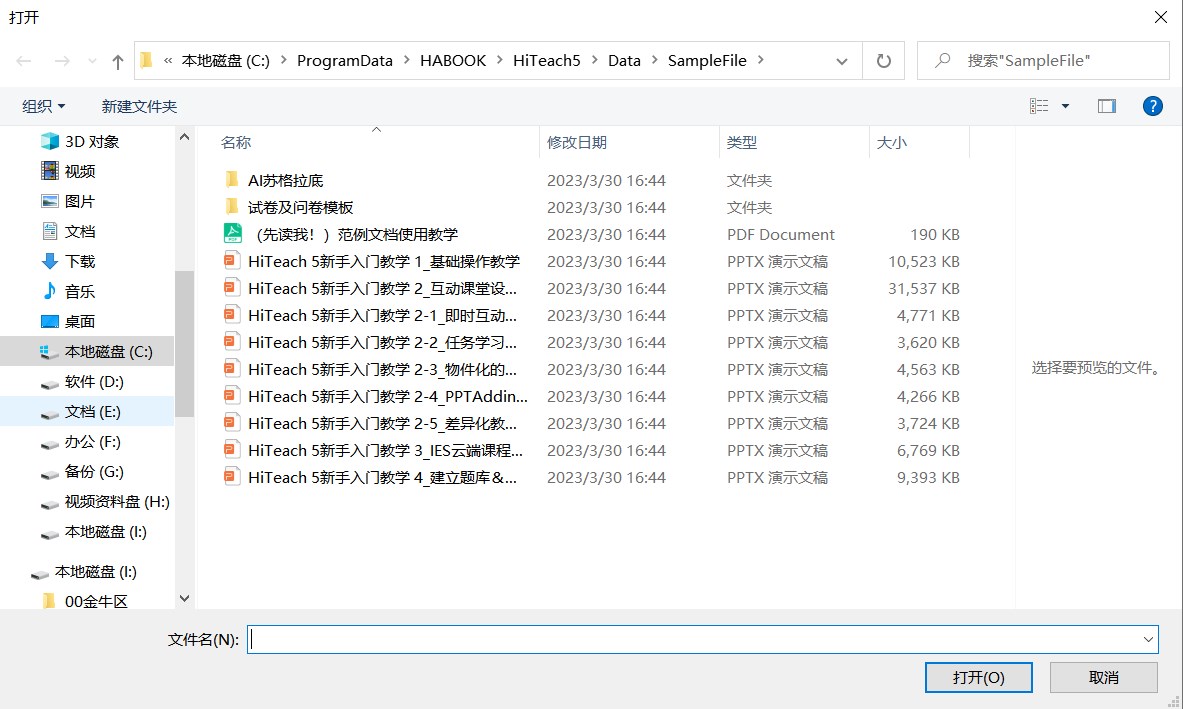Screen dimensions: 1183x709
Task: Select the PDF icon of 范例文档使用教学 file
Action: (x=232, y=234)
